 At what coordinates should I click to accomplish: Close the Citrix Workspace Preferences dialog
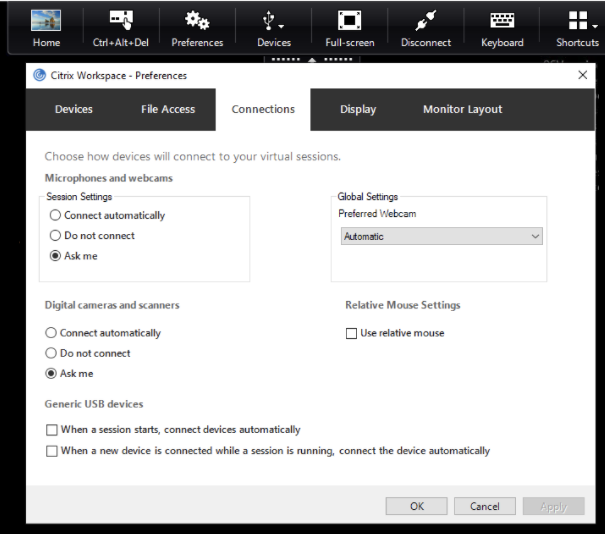coord(583,75)
